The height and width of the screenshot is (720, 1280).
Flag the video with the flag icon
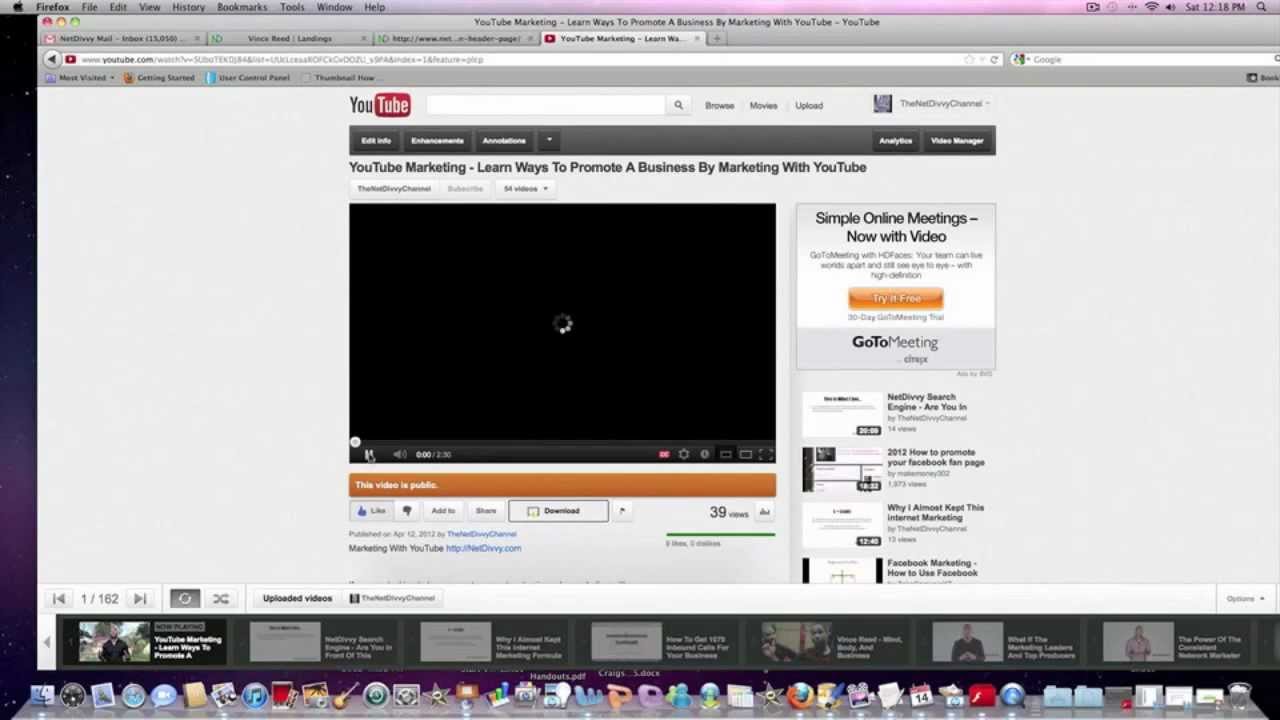click(621, 511)
